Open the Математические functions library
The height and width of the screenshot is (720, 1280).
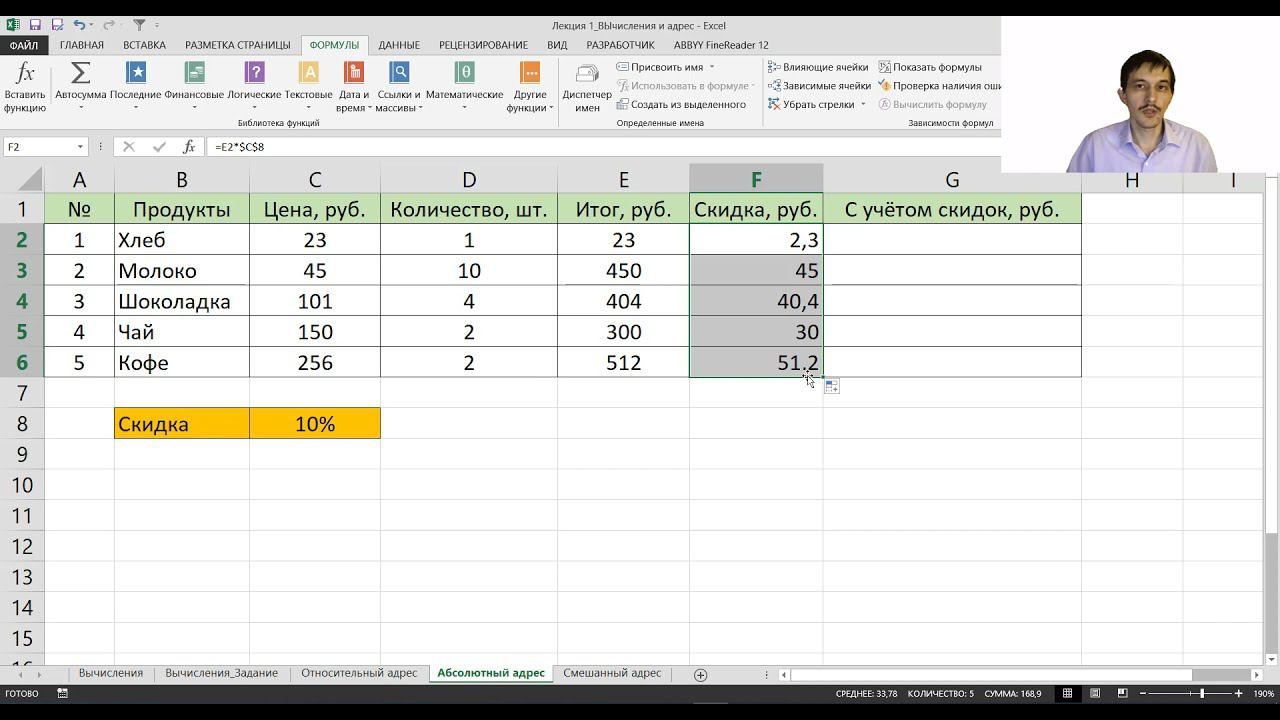click(x=464, y=87)
